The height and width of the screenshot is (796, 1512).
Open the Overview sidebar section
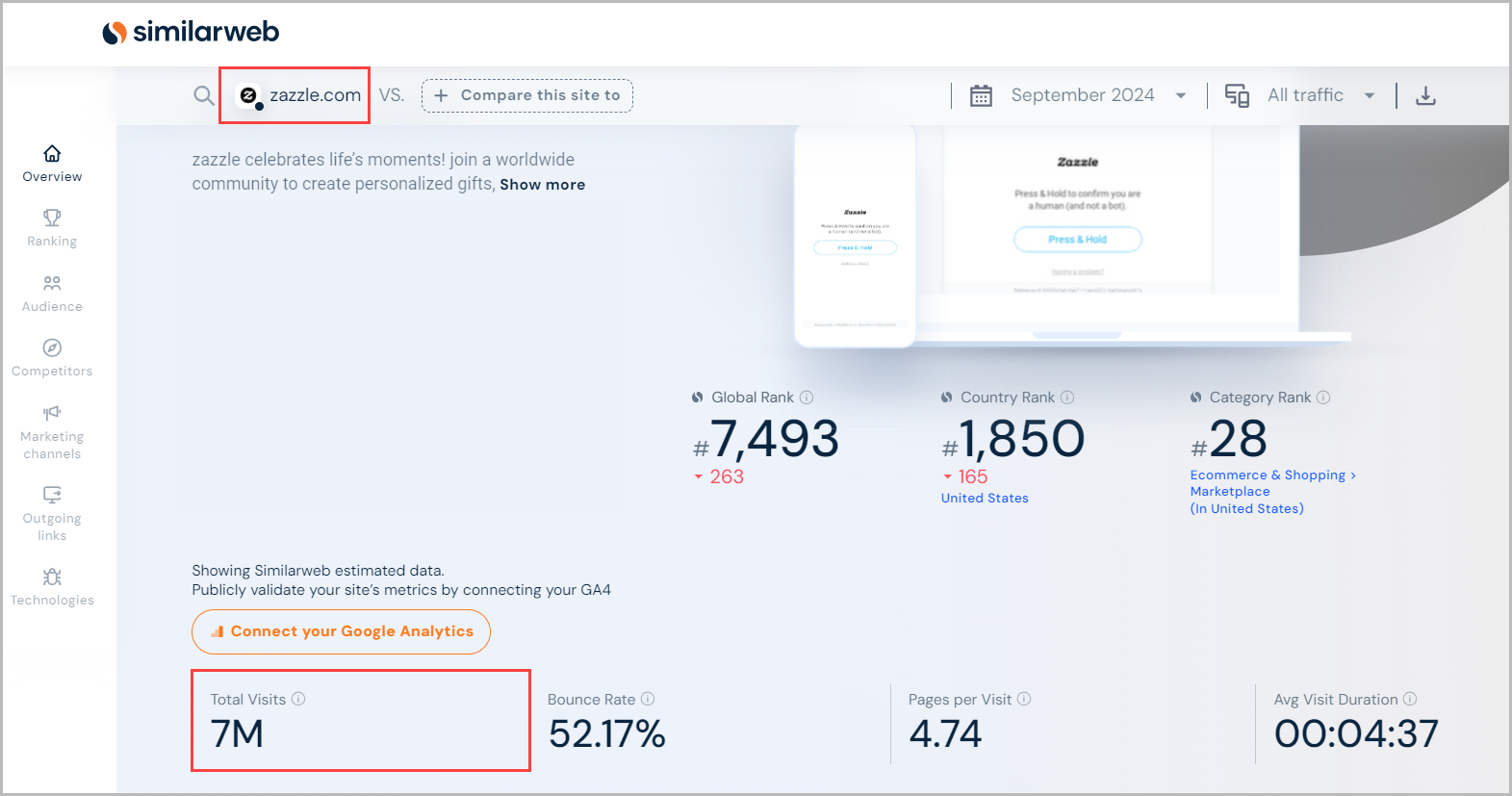(52, 164)
